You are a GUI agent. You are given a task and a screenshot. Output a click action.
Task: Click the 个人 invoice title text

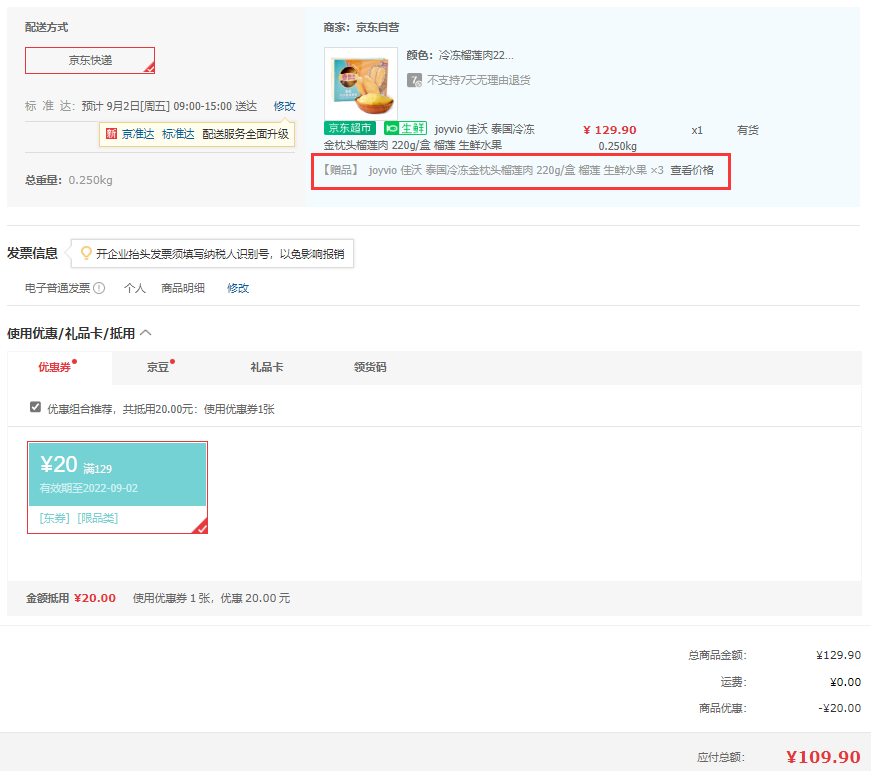(x=134, y=288)
